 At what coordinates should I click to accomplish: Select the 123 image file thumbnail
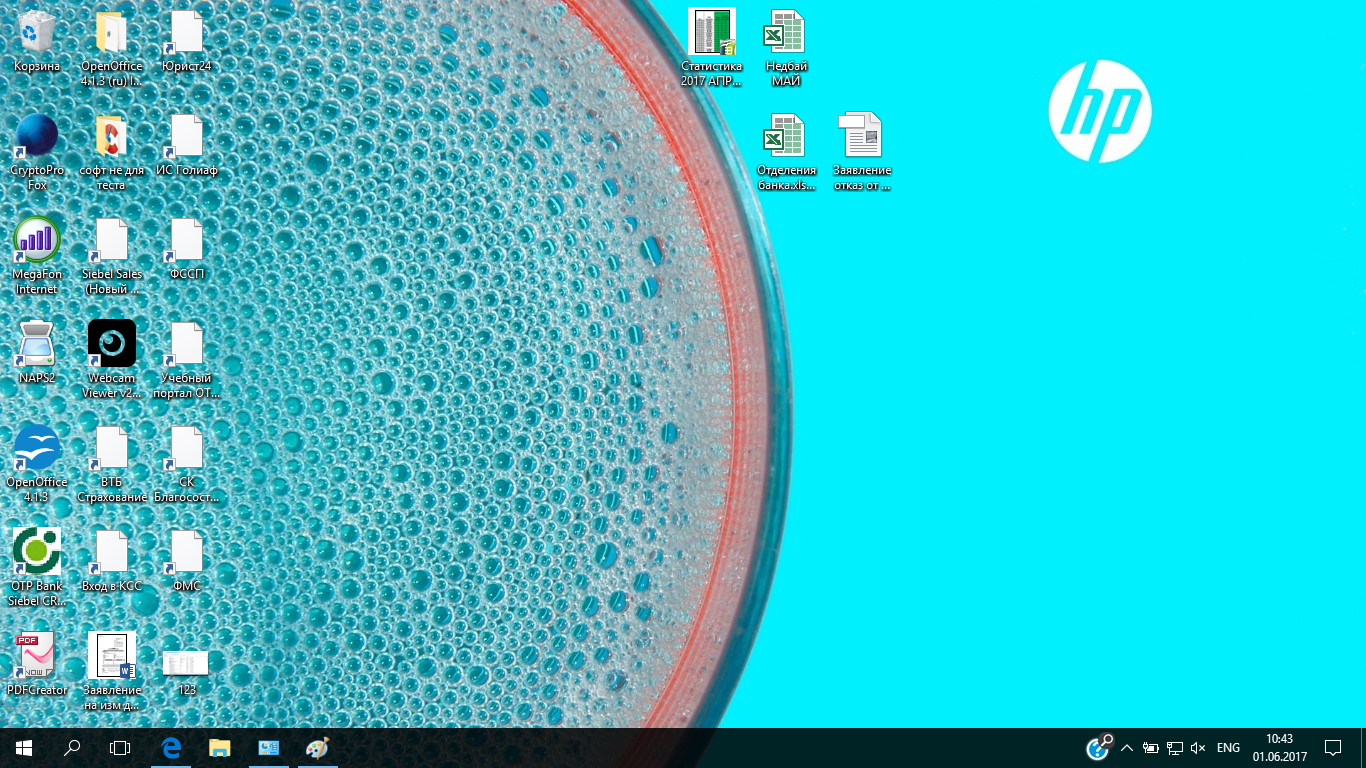tap(186, 662)
